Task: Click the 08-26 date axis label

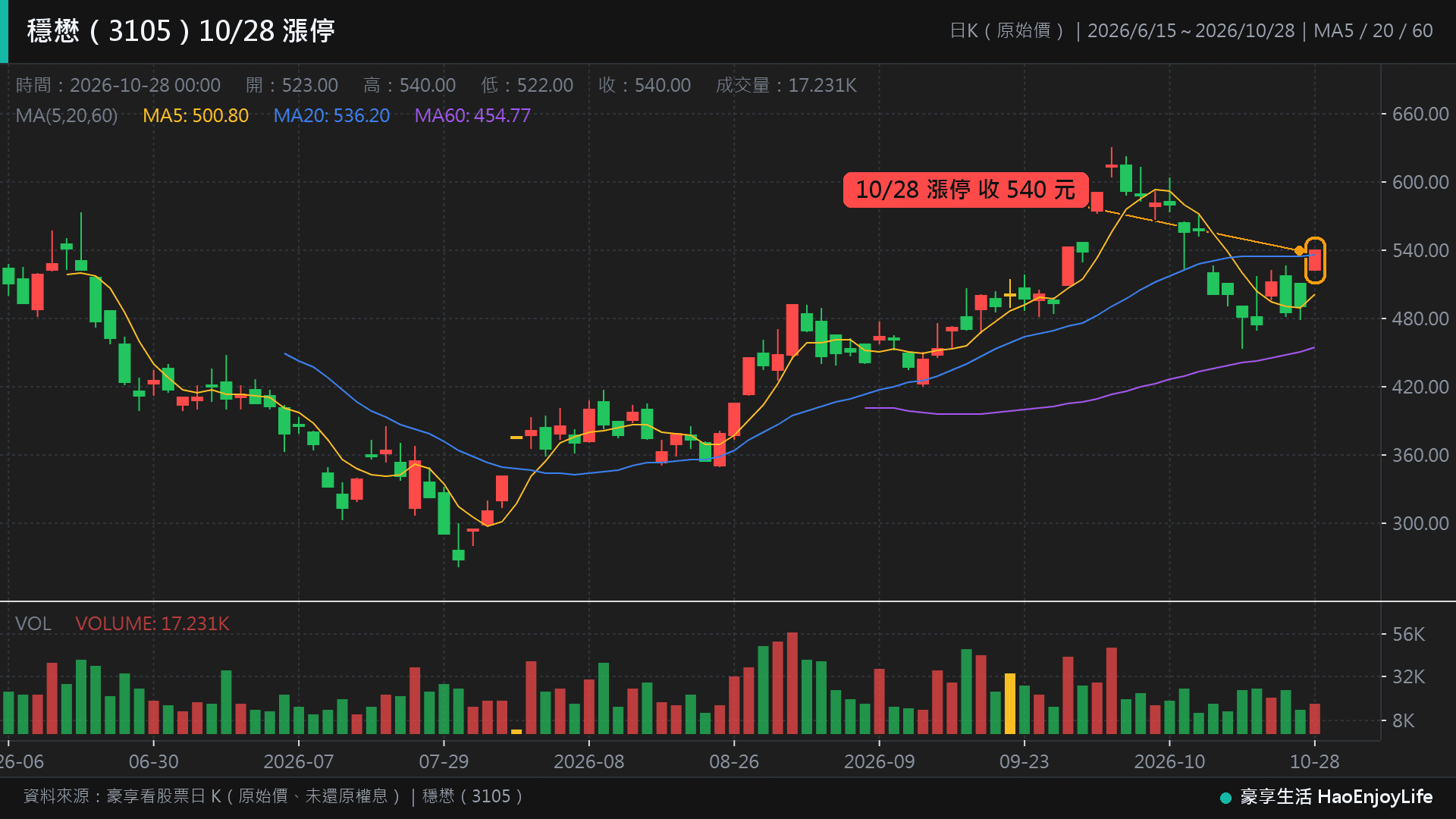Action: [734, 762]
